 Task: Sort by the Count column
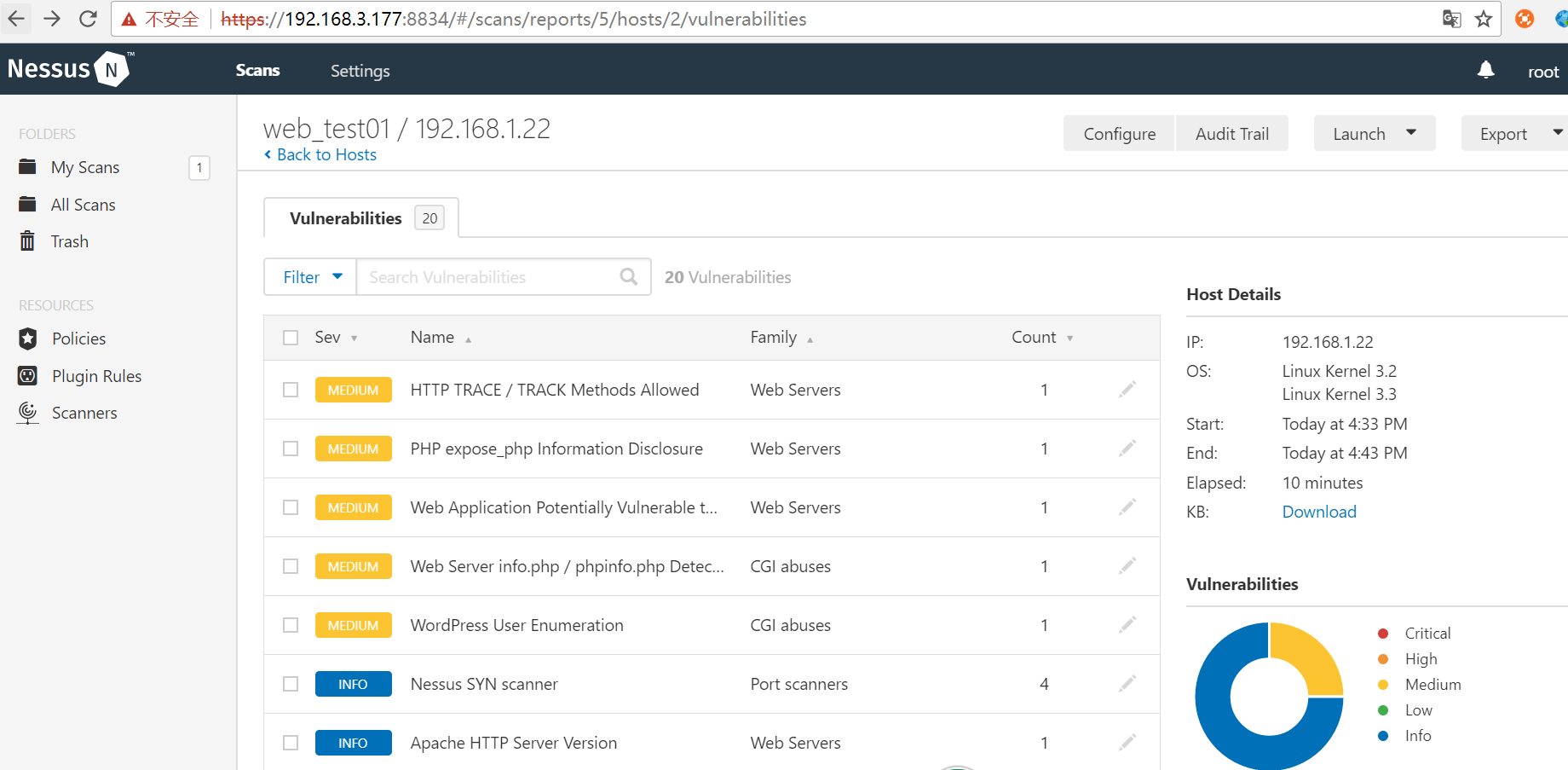pos(1042,338)
